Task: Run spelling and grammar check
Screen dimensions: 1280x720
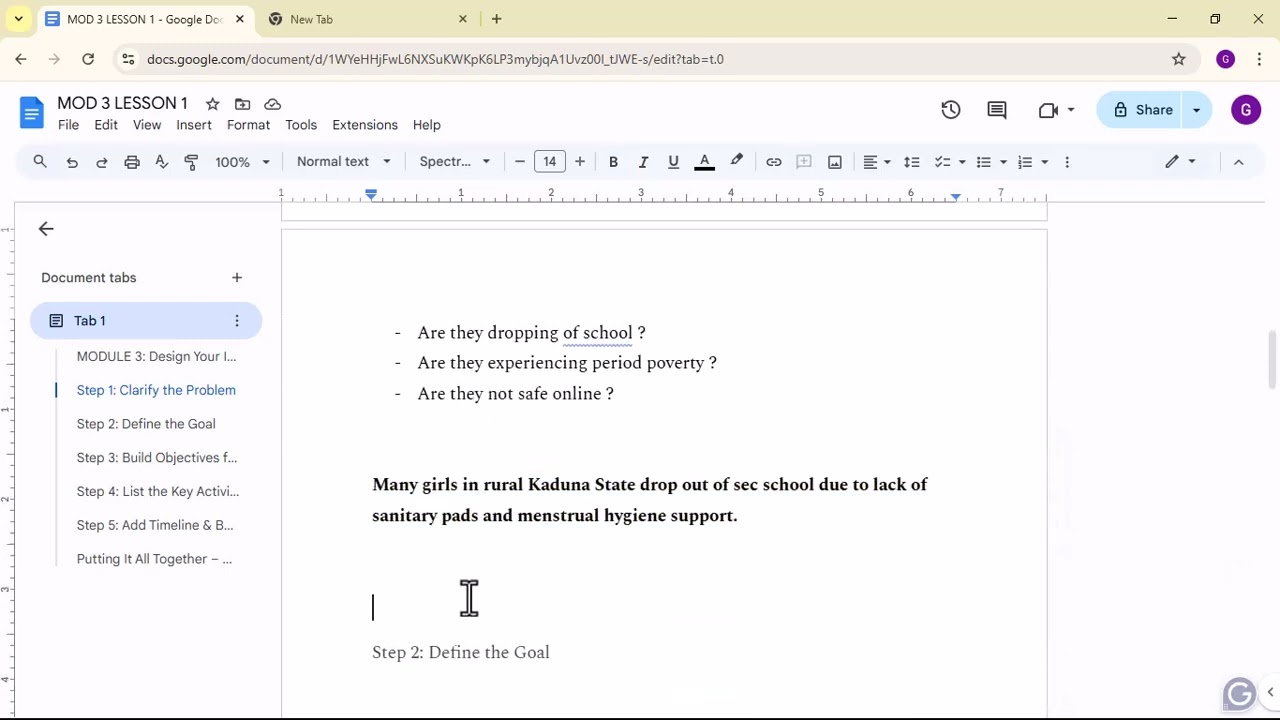Action: click(162, 162)
